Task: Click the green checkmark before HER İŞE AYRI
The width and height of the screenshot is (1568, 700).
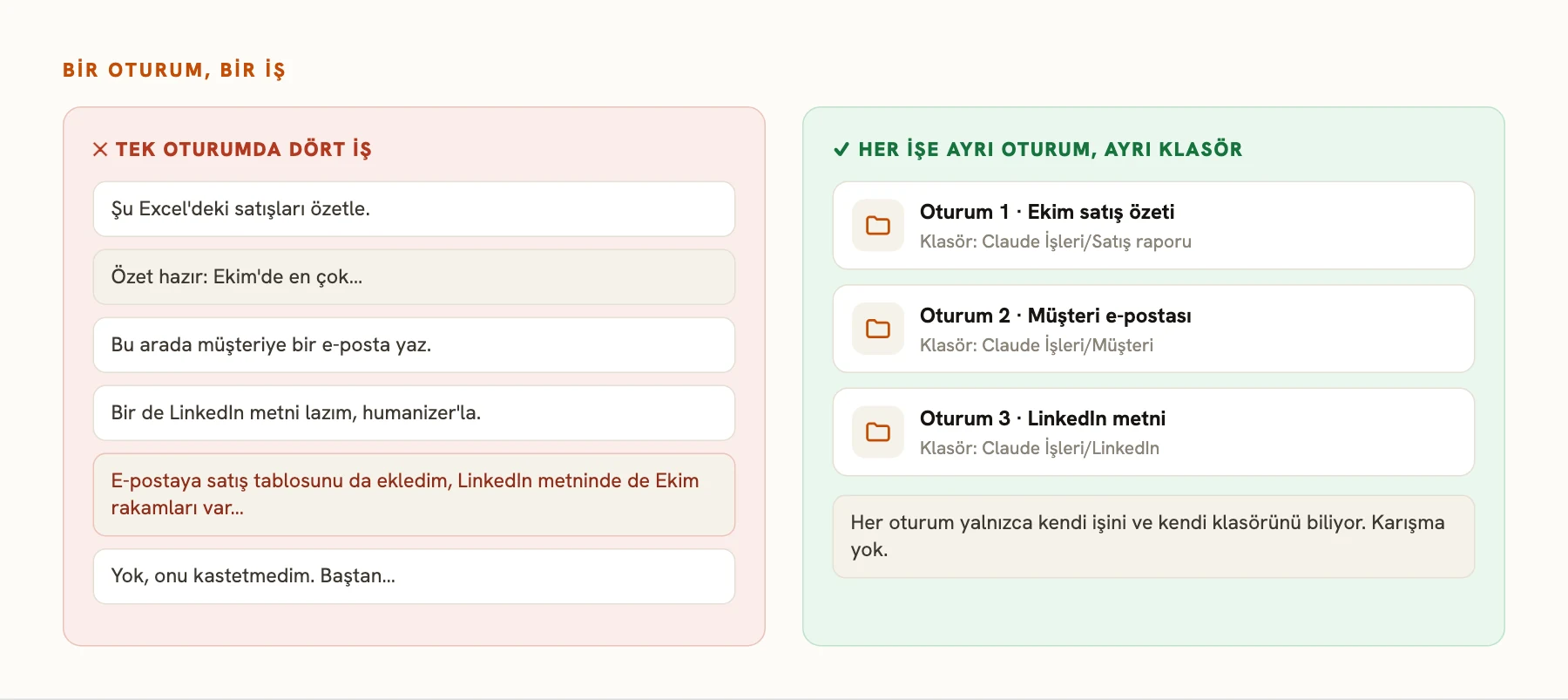Action: (x=841, y=149)
